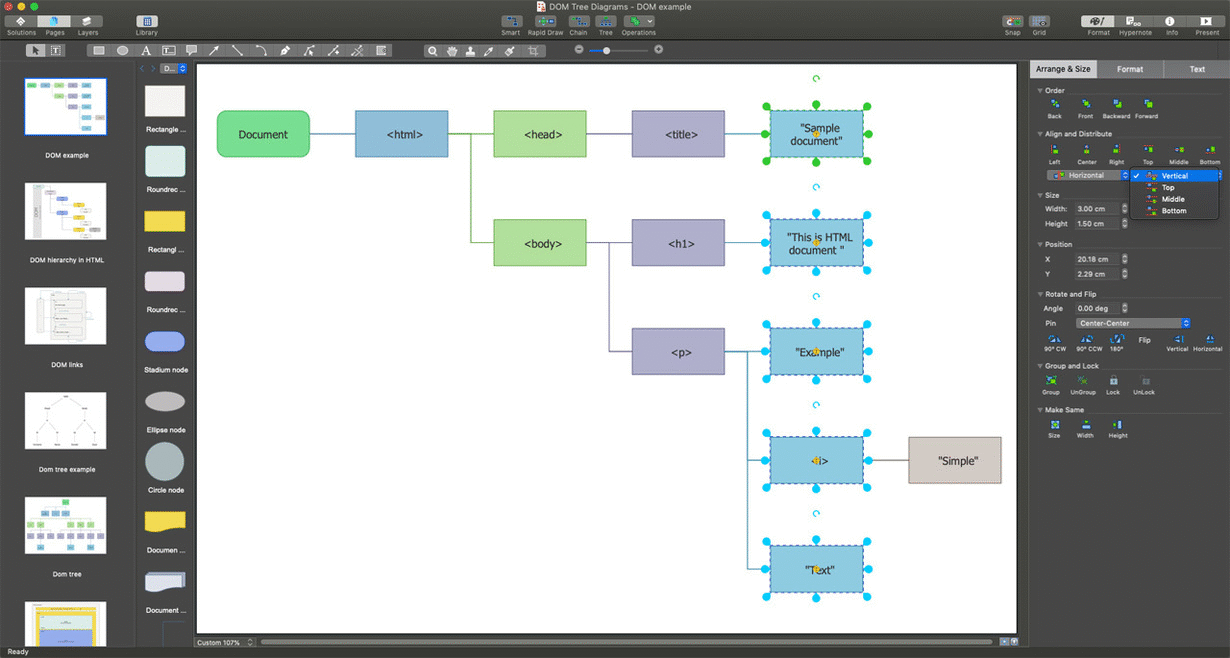Switch to the Format tab
This screenshot has width=1230, height=658.
pyautogui.click(x=1131, y=68)
